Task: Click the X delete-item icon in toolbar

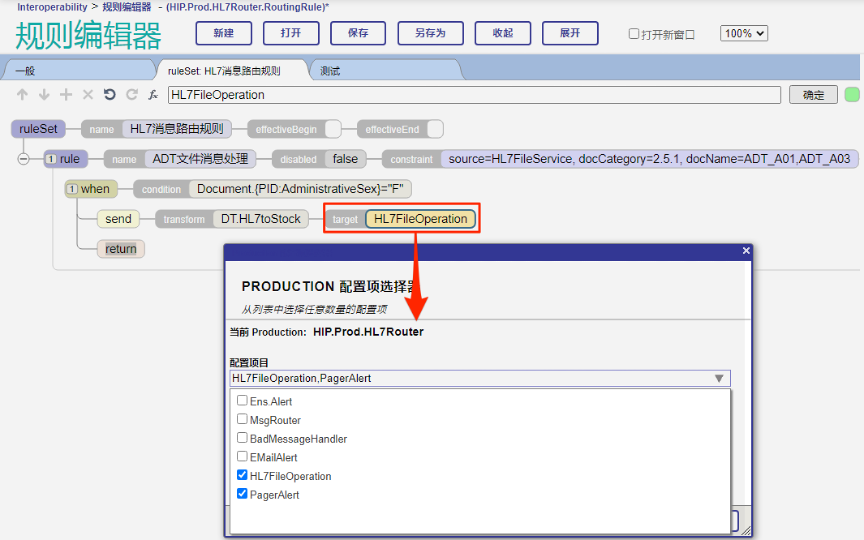Action: [x=88, y=95]
